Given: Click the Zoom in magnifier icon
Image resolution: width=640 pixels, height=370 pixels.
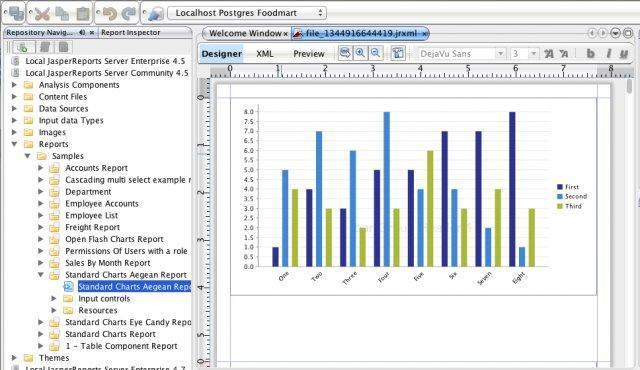Looking at the screenshot, I should 360,53.
